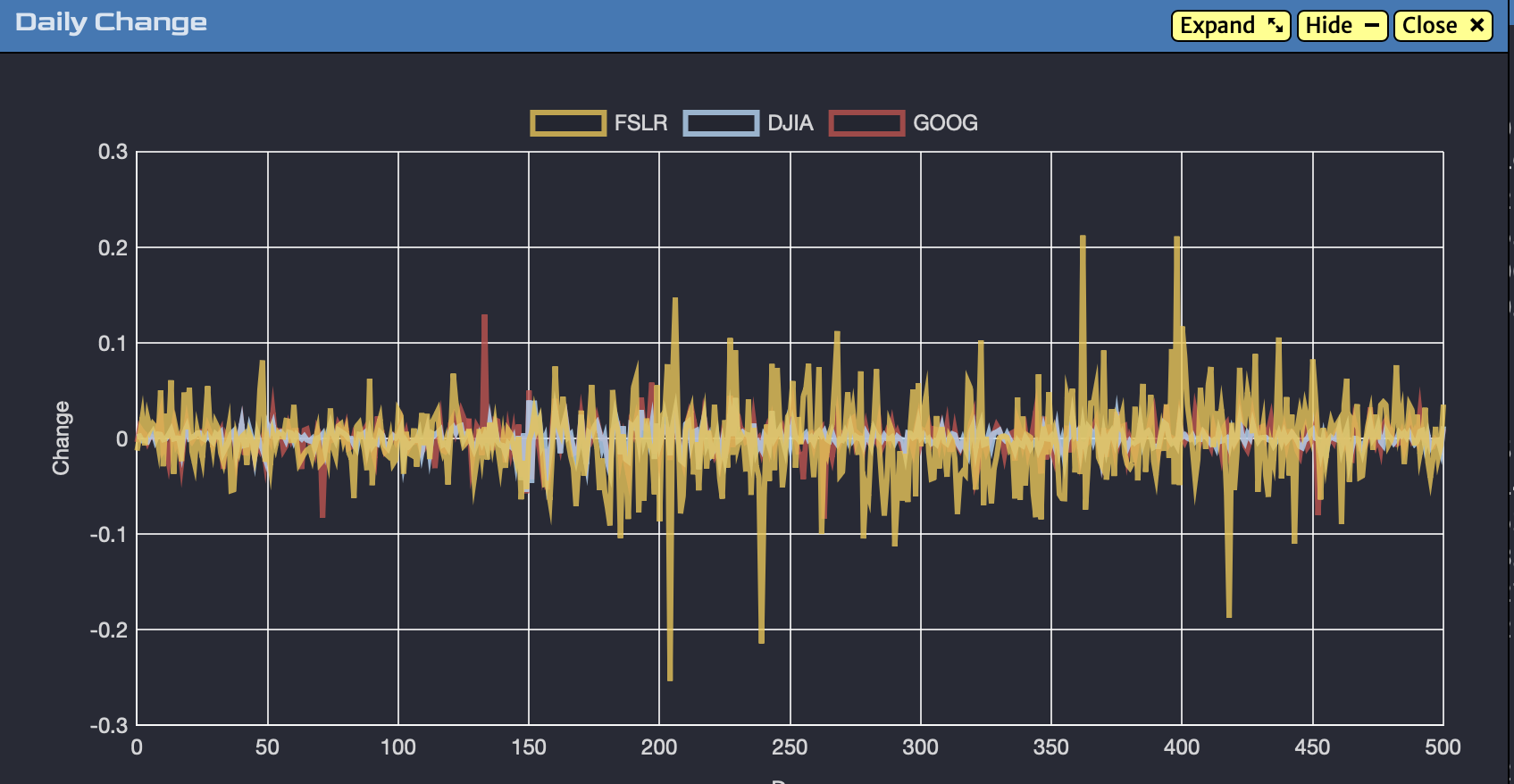Click the Daily Change panel title

point(111,22)
